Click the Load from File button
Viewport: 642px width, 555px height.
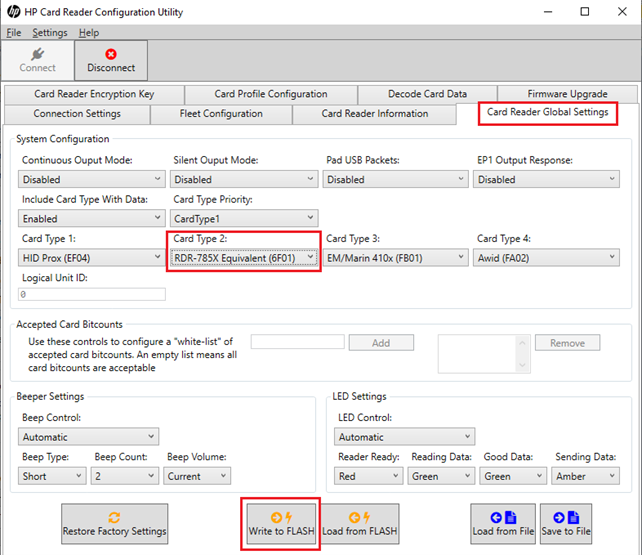503,523
